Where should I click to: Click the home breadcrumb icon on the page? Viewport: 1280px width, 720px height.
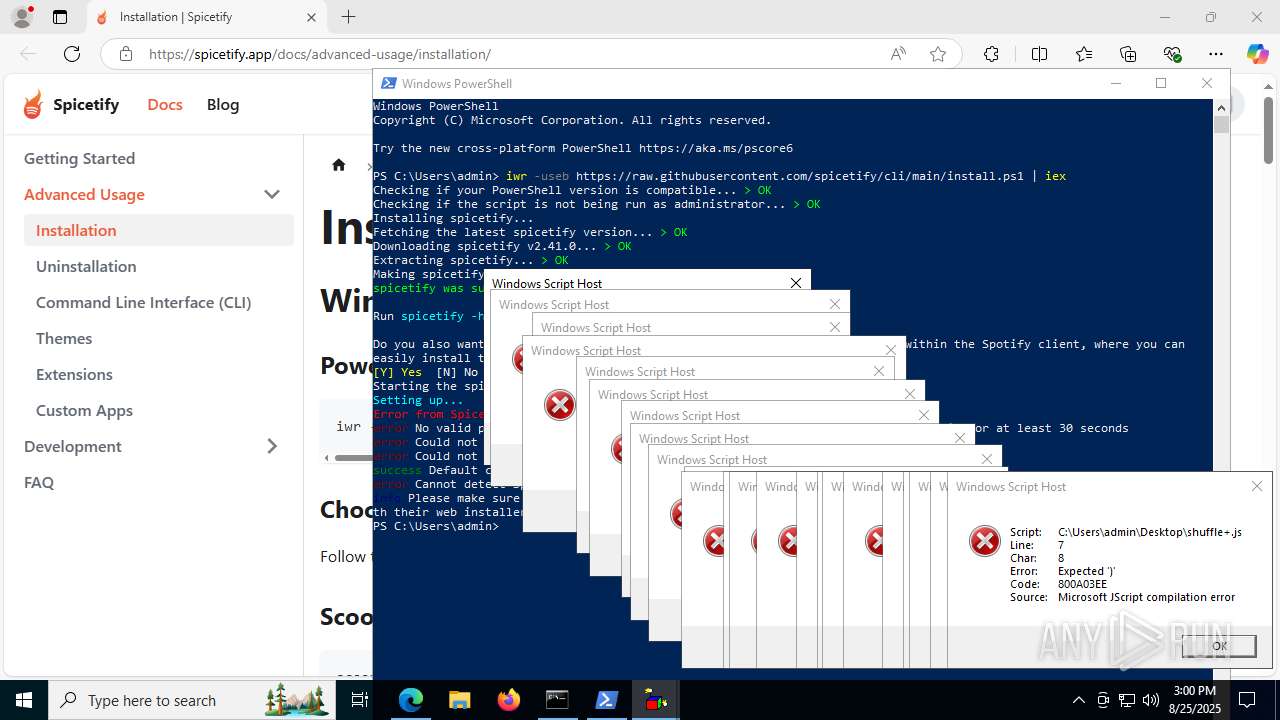coord(339,165)
